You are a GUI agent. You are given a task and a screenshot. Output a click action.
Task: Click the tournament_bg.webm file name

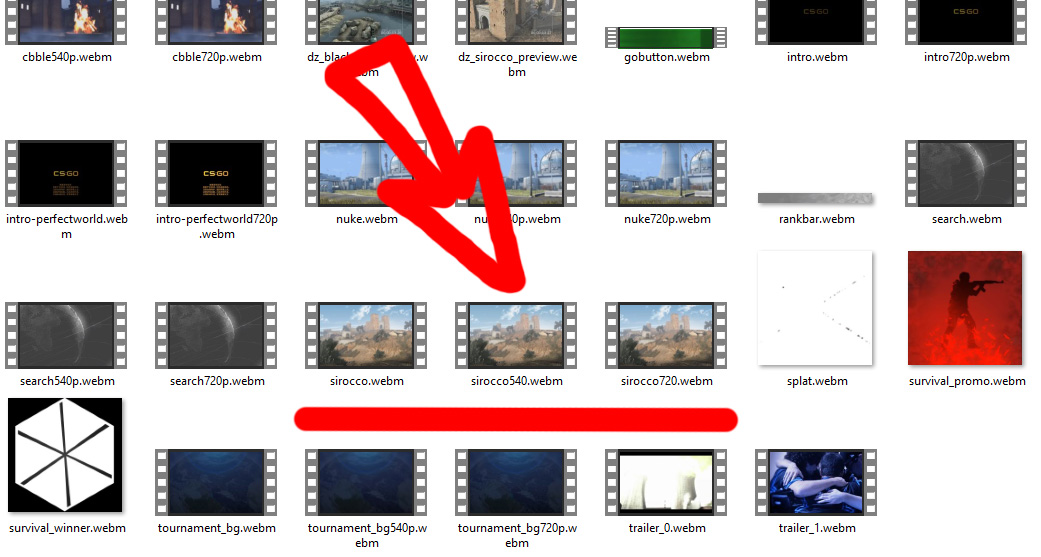tap(217, 528)
